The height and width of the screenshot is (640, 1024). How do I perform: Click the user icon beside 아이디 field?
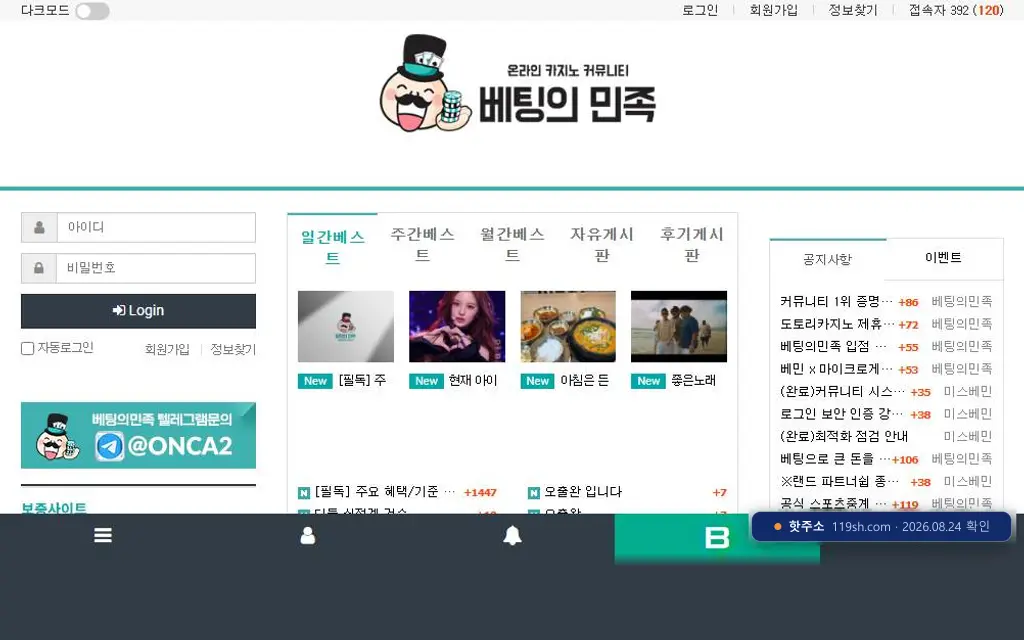pos(39,227)
